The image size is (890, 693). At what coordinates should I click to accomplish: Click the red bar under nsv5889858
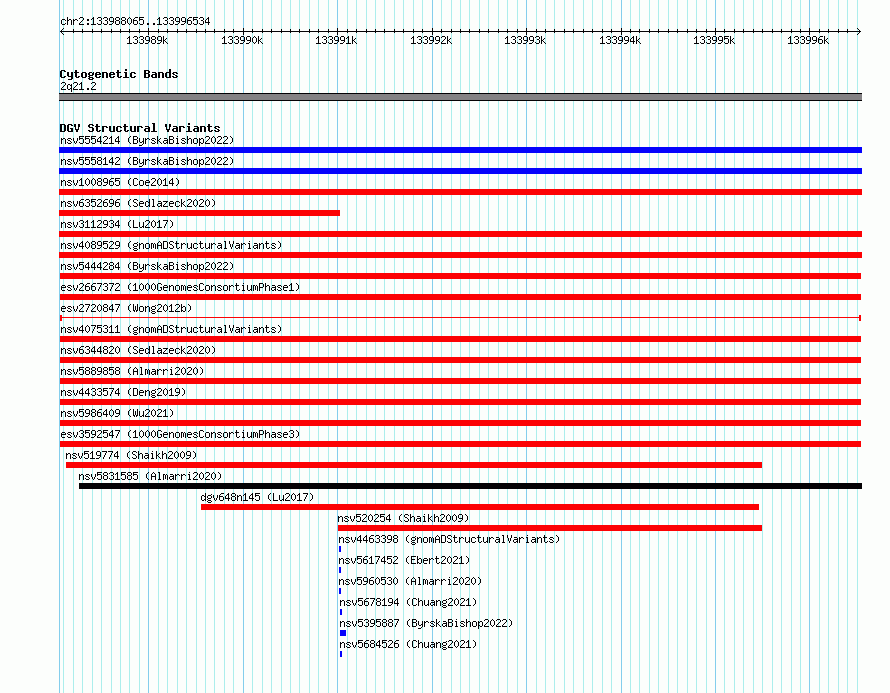coord(460,381)
